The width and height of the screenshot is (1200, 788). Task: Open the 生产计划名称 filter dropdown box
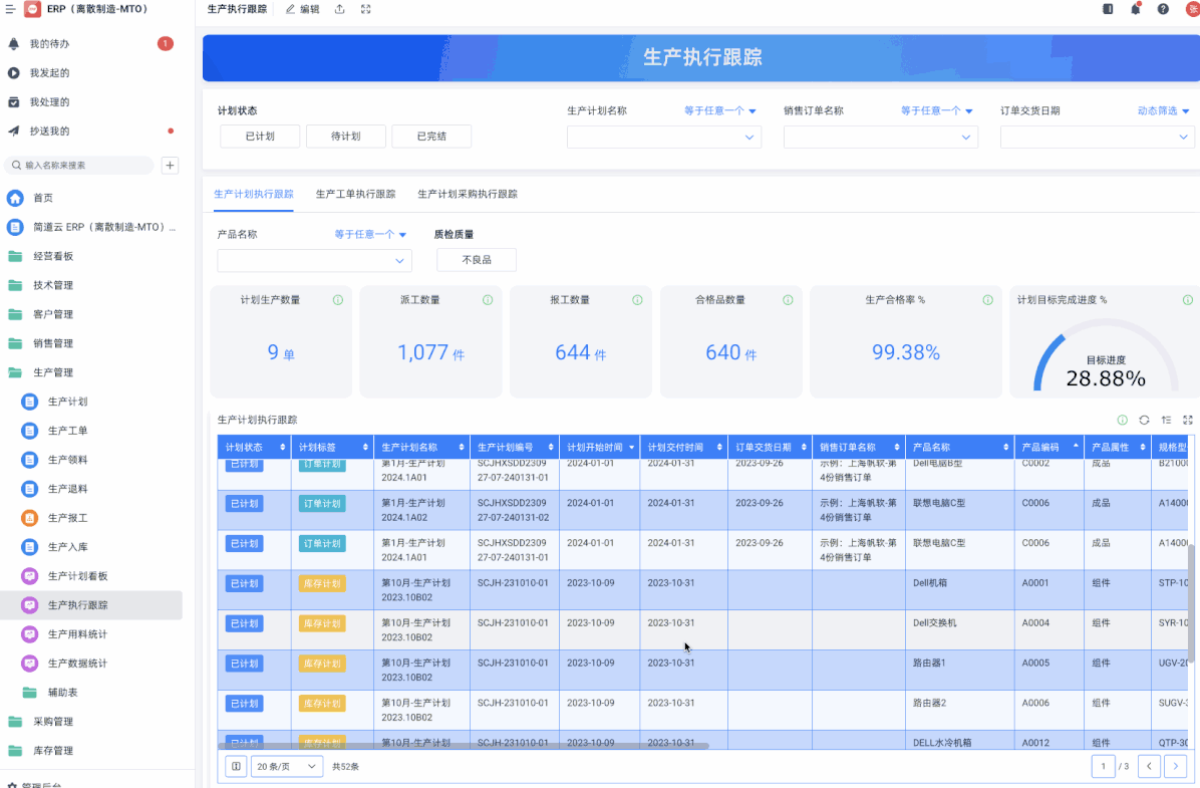coord(664,137)
